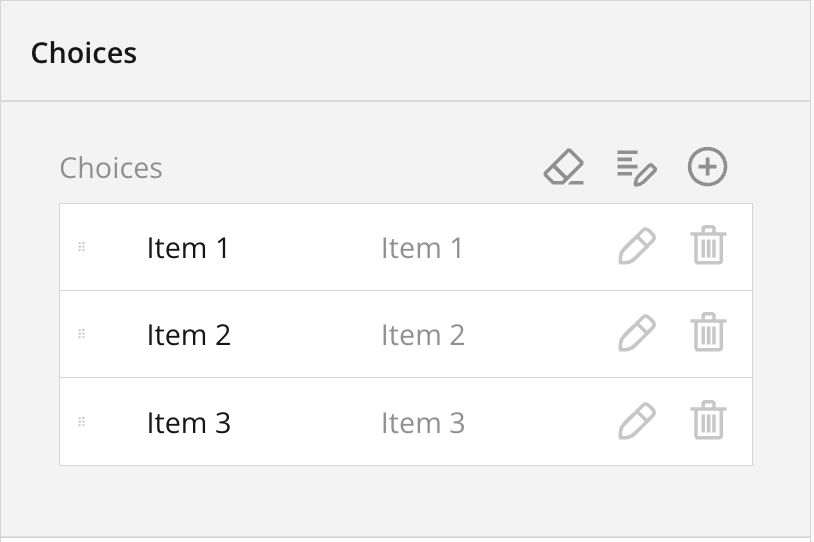Select the gray Item 3 text label
Viewport: 814px width, 542px height.
[x=423, y=422]
